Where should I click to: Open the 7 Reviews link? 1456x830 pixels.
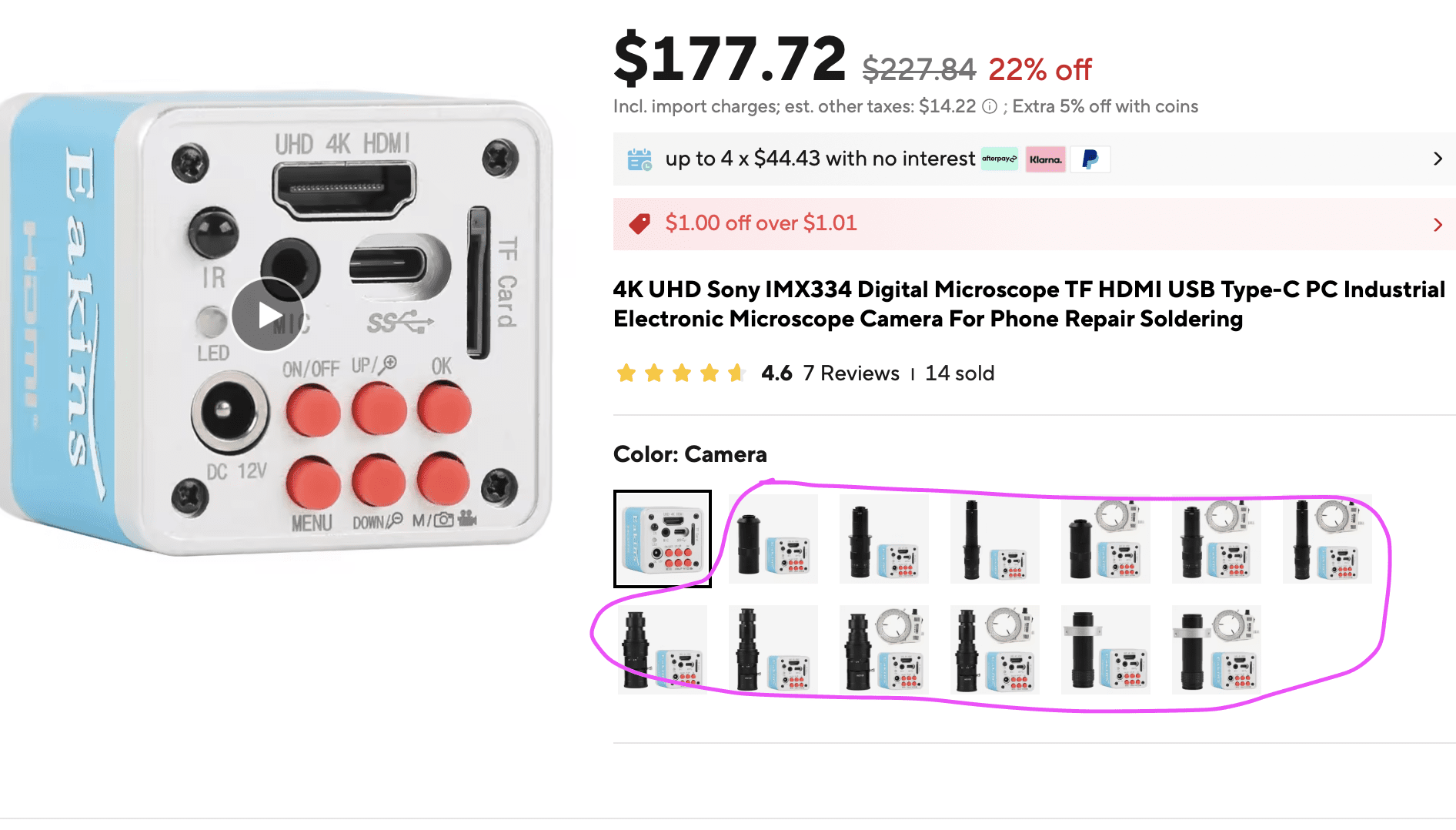point(850,373)
